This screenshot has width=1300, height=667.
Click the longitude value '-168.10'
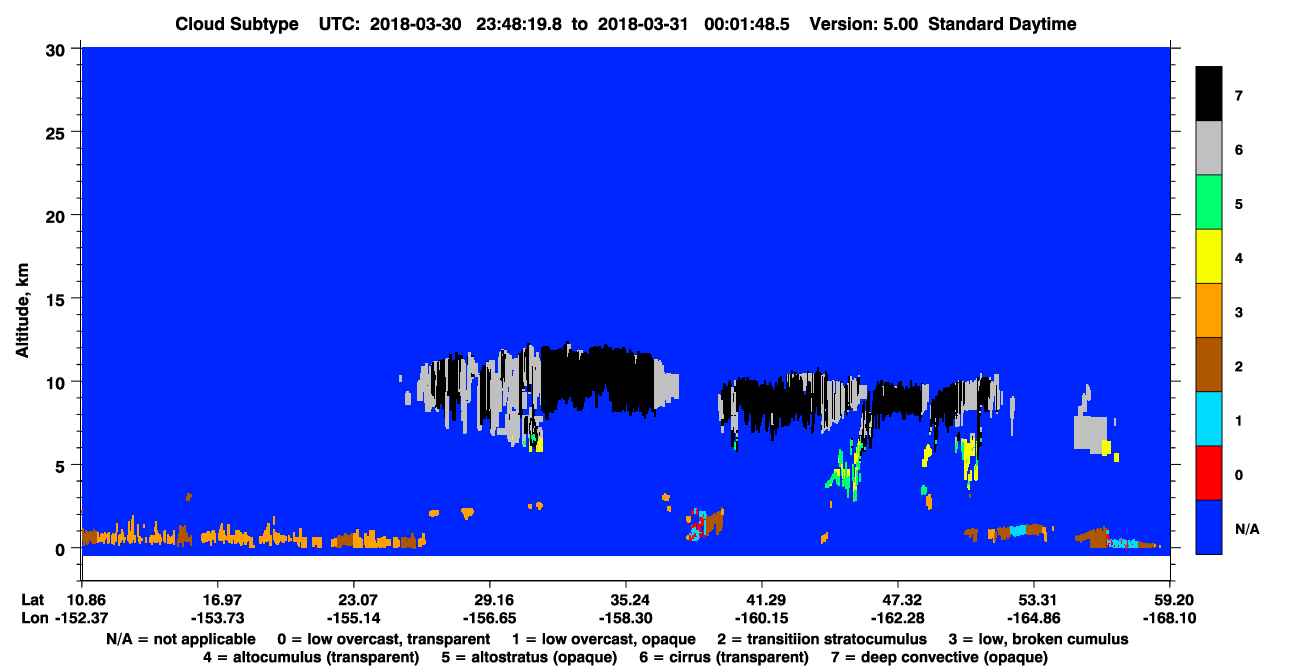tap(1170, 618)
